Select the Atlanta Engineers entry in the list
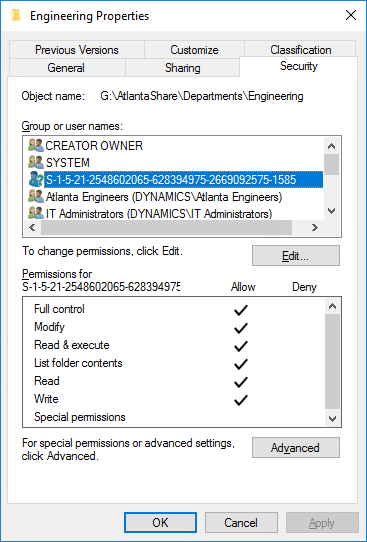The image size is (367, 542). coord(164,197)
